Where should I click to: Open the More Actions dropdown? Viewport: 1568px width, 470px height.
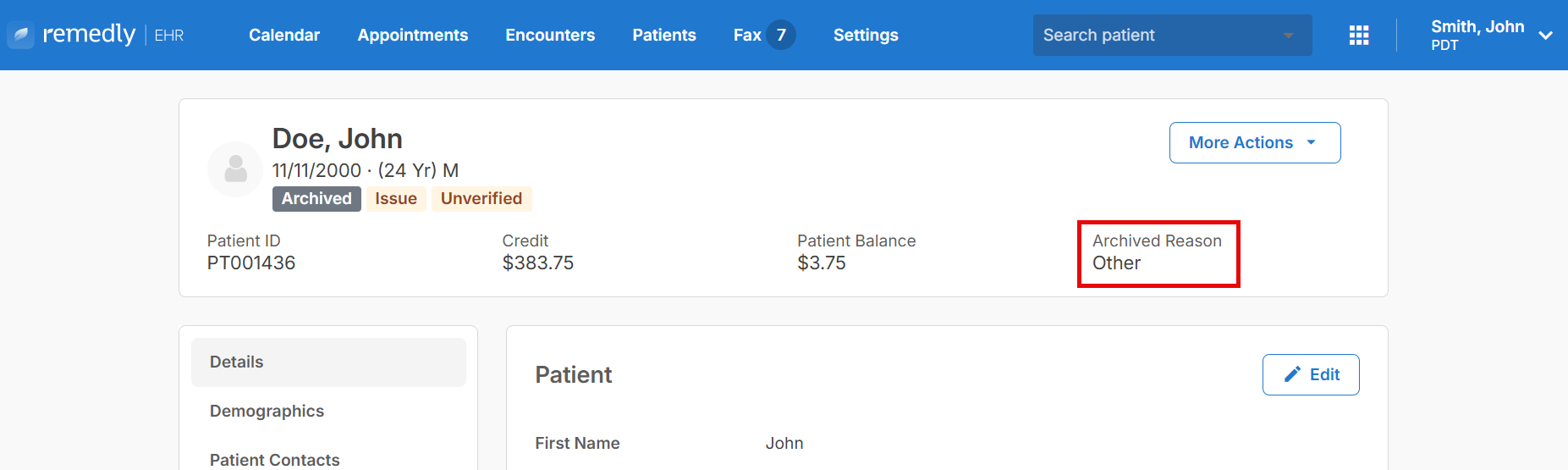point(1255,142)
